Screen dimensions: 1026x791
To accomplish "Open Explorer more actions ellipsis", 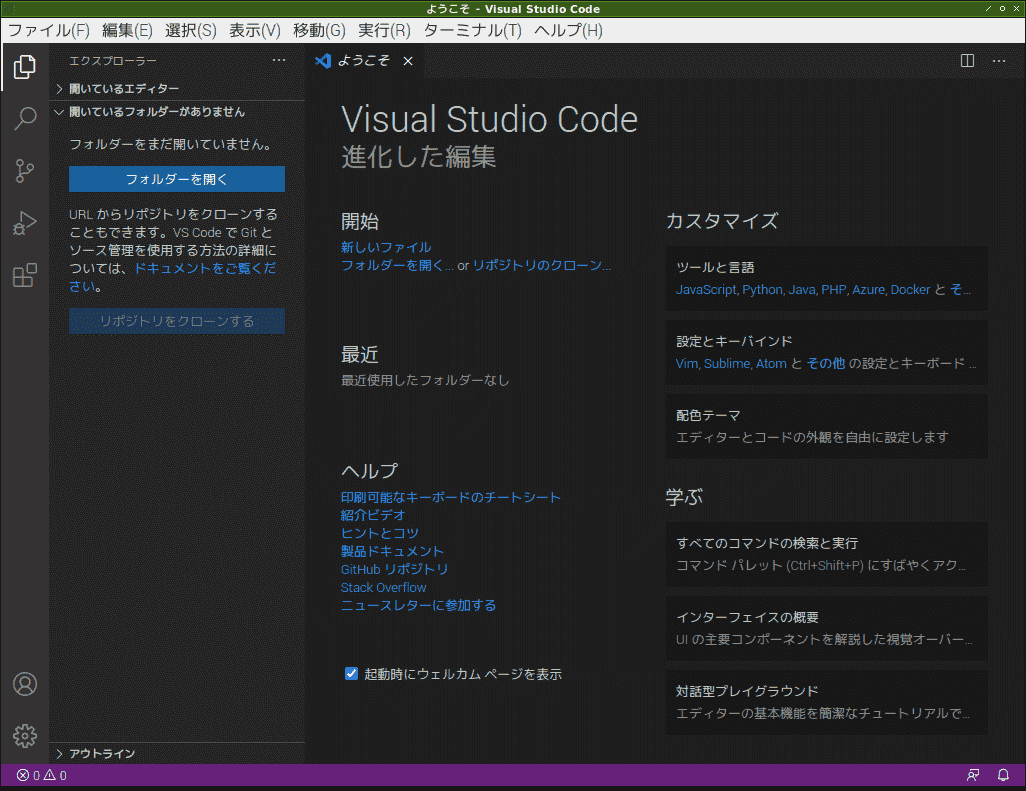I will (279, 60).
